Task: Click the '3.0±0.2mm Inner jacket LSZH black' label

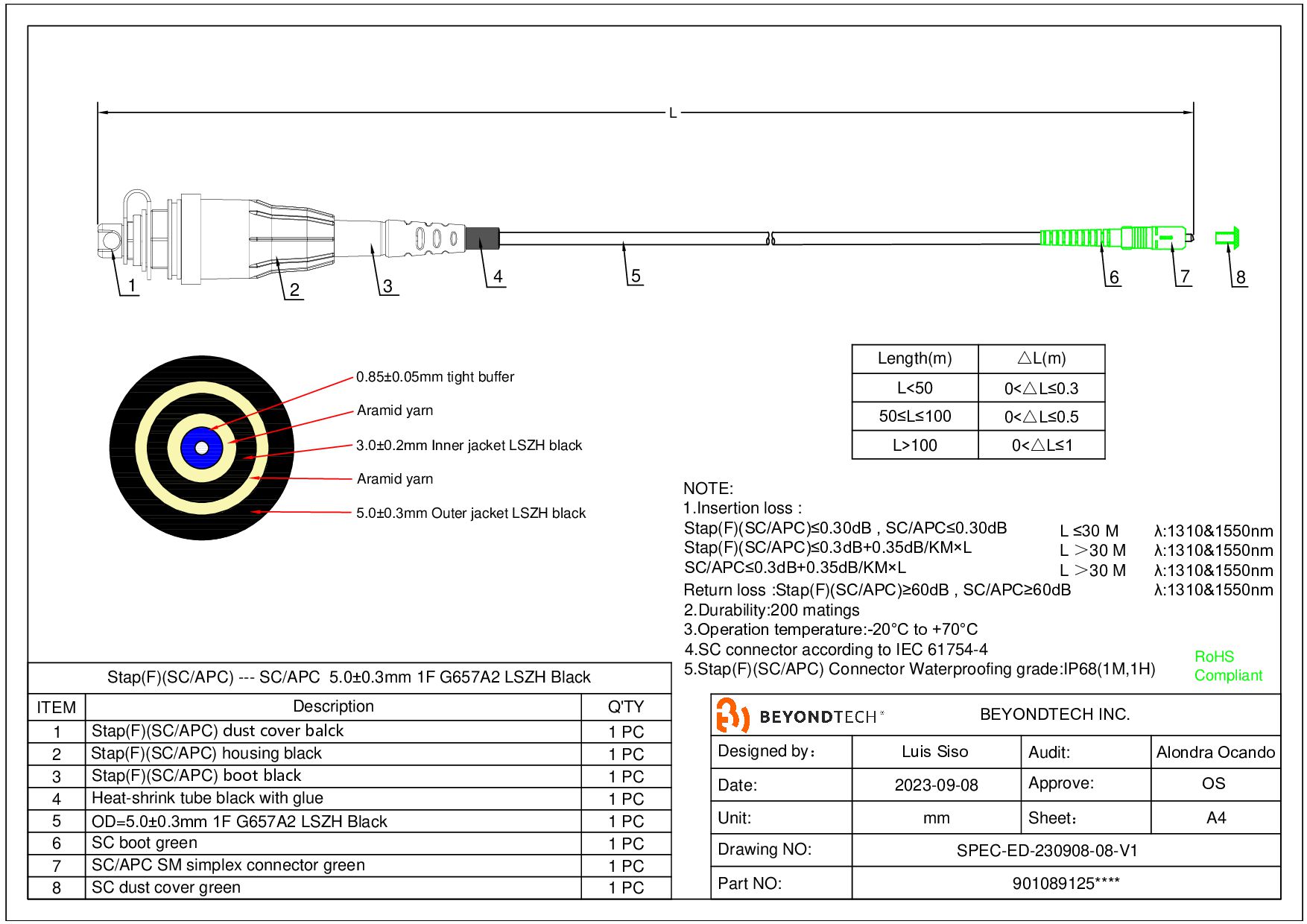Action: 469,446
